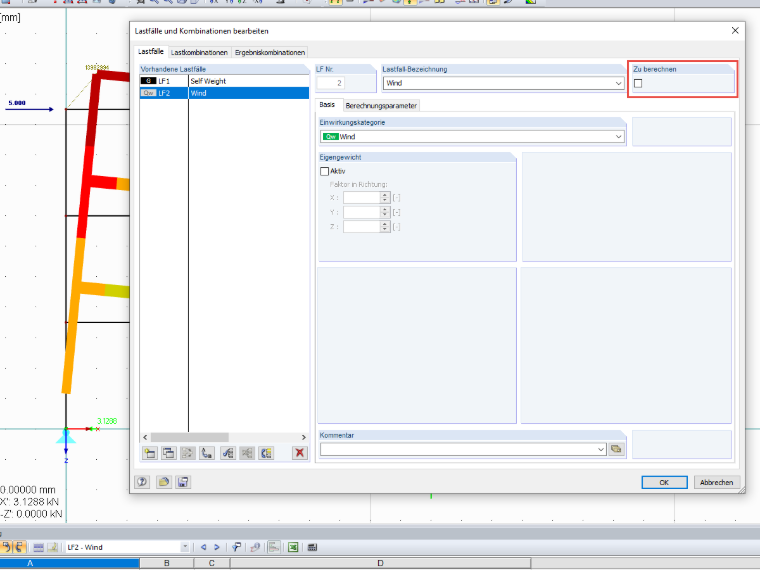This screenshot has width=760, height=570.
Task: Open the Berechnungsparameter tab
Action: pyautogui.click(x=381, y=106)
